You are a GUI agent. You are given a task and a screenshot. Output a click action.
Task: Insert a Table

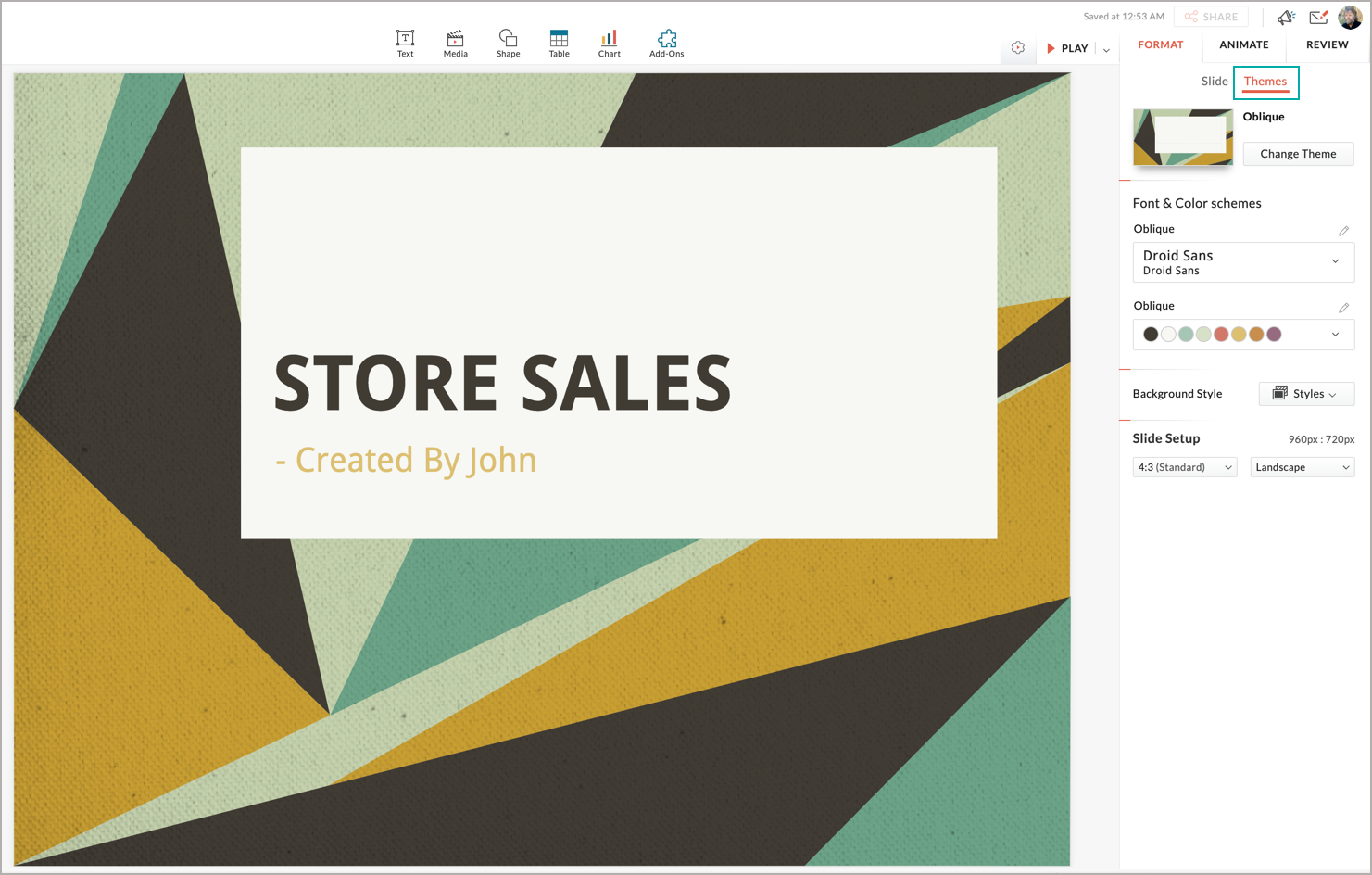[559, 44]
